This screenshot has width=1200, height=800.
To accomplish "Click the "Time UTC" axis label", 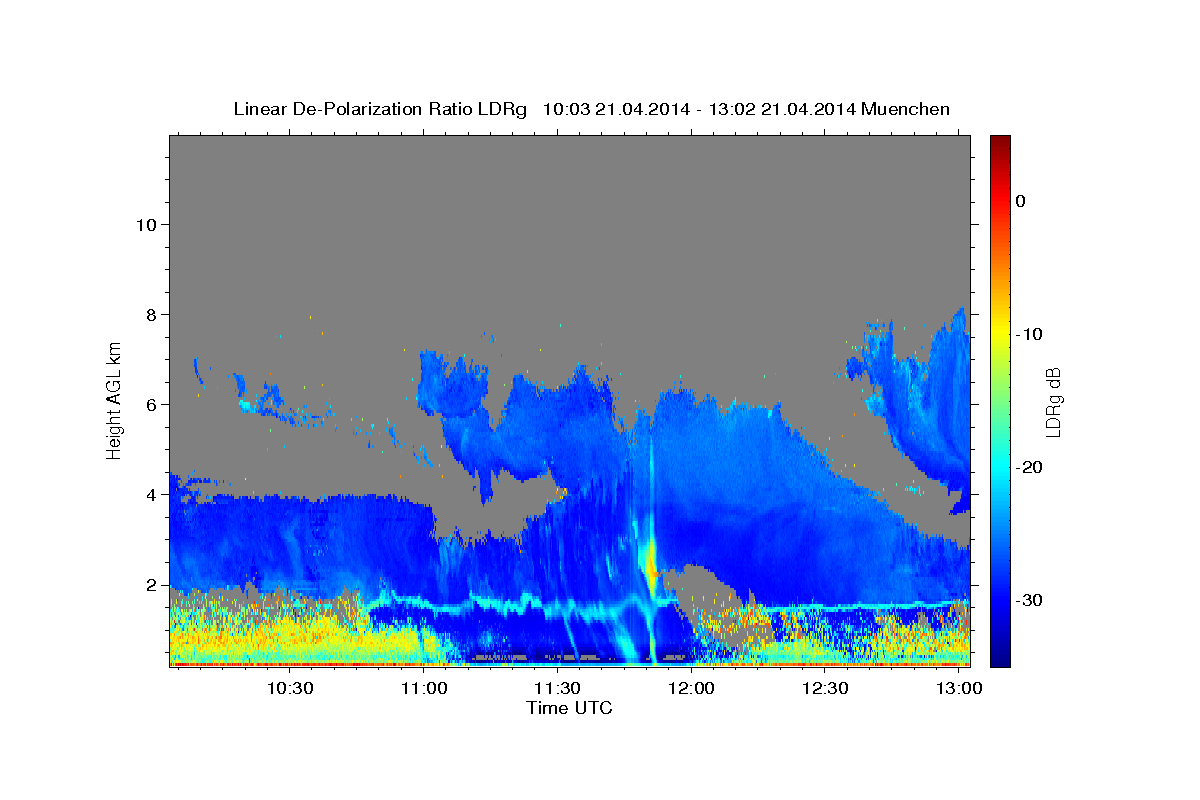I will tap(569, 708).
